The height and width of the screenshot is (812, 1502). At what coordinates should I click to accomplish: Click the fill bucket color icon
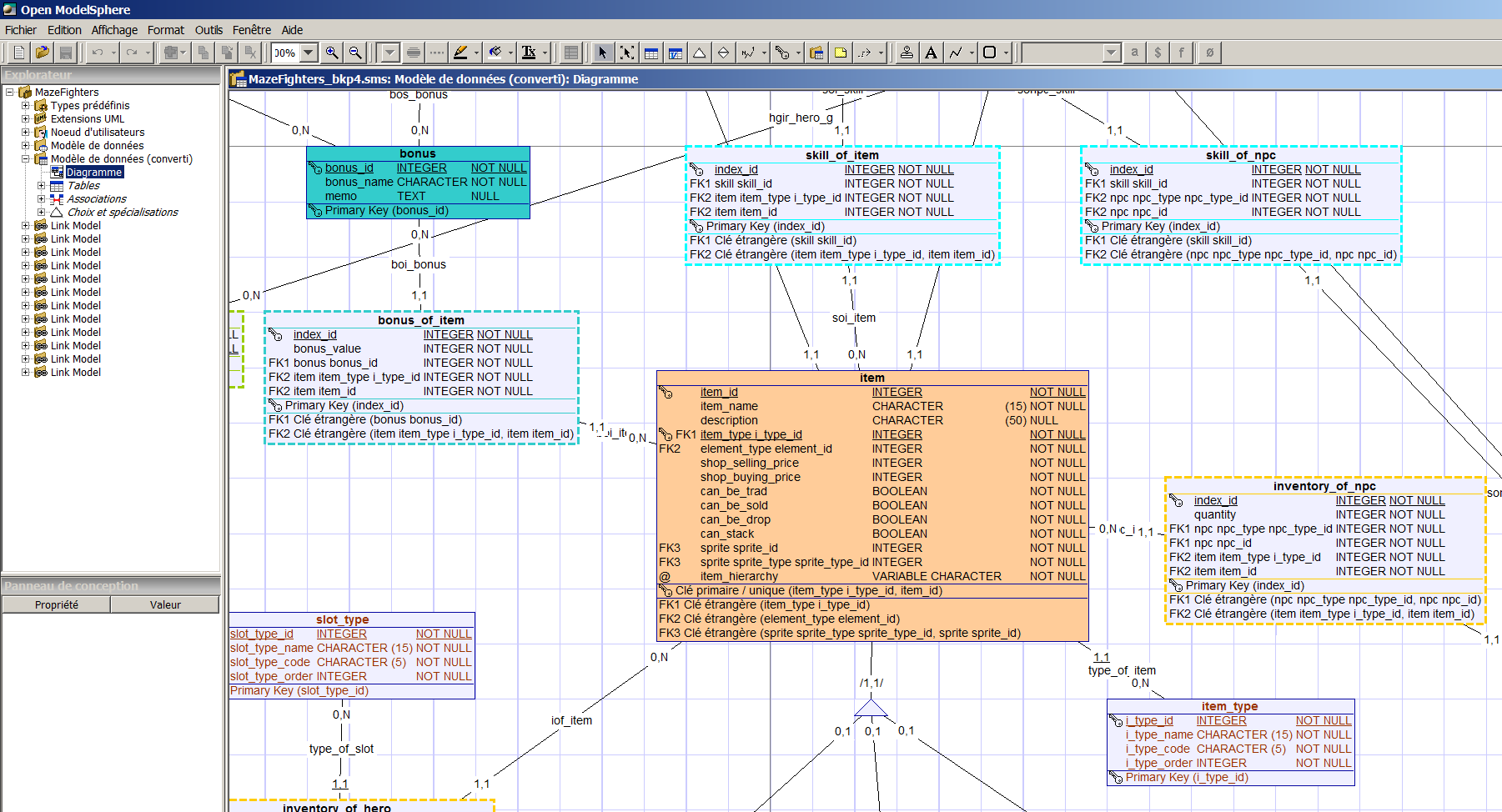coord(495,53)
